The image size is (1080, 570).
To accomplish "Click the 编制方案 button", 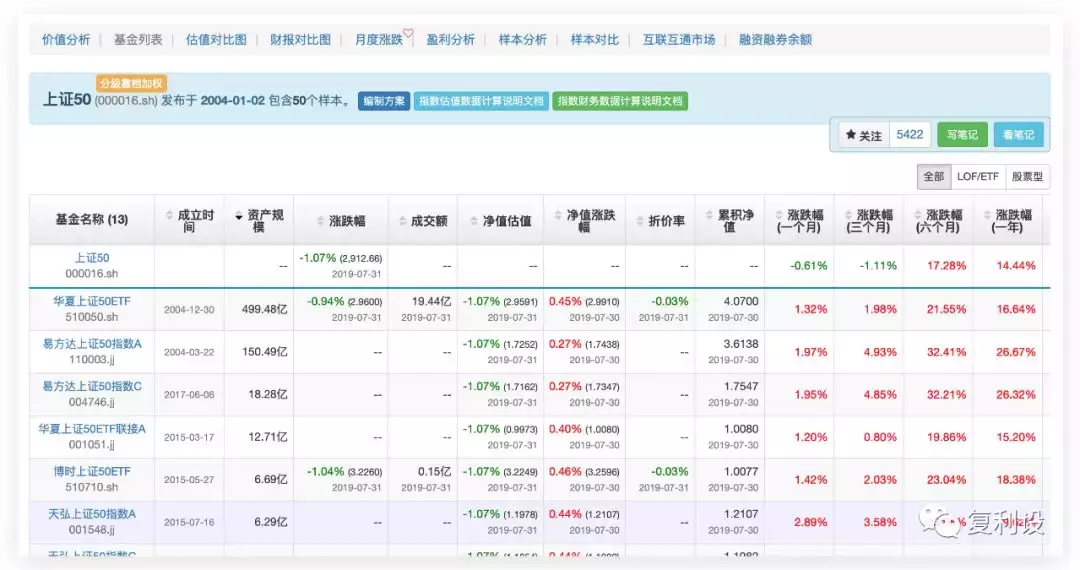I will click(x=384, y=101).
